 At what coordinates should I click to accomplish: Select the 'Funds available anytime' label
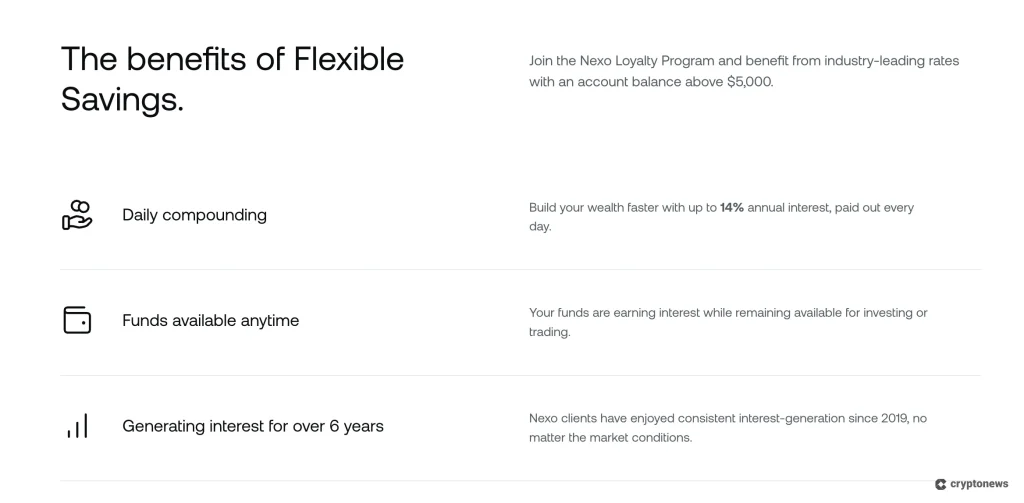tap(210, 321)
